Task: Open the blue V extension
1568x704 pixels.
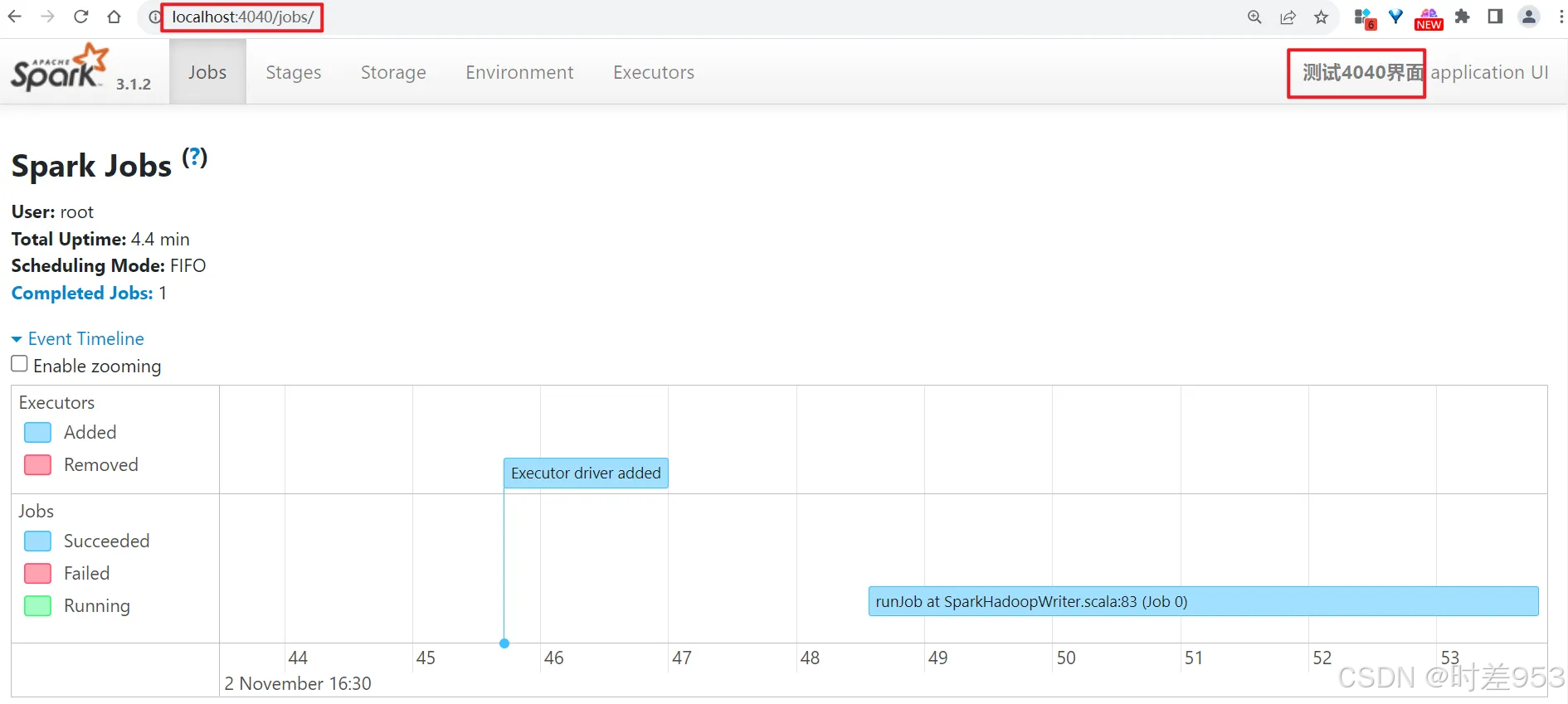Action: click(1396, 17)
